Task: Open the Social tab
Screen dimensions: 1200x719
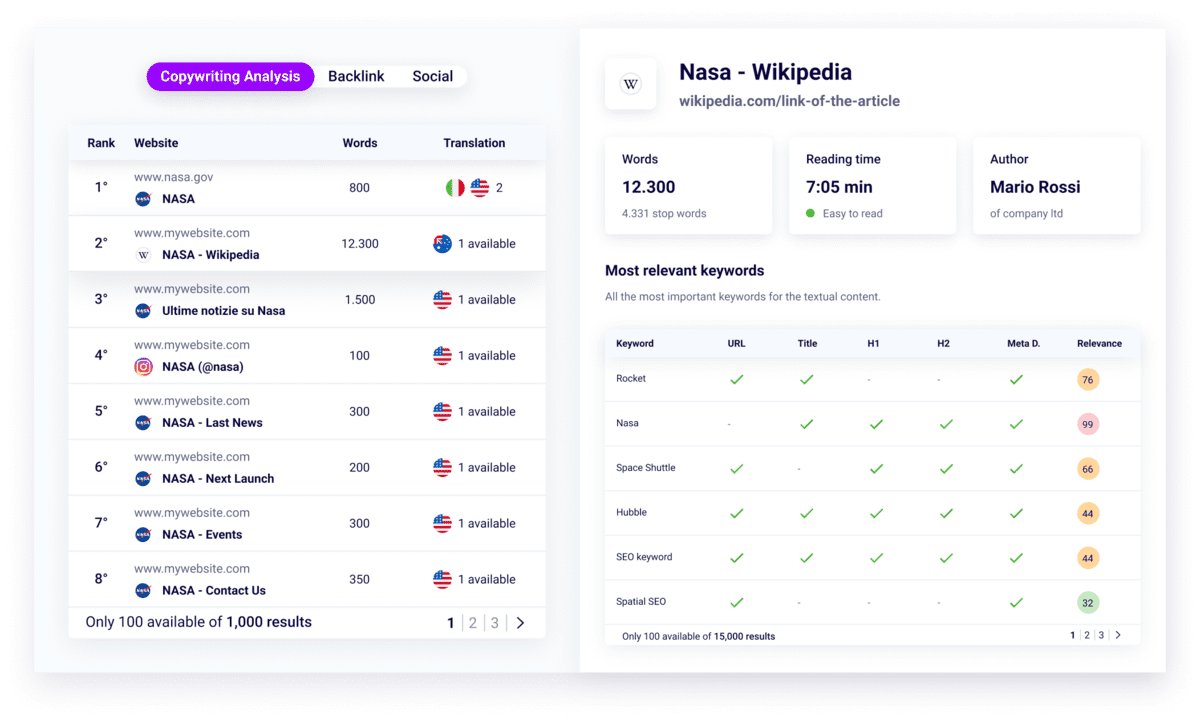Action: point(433,76)
